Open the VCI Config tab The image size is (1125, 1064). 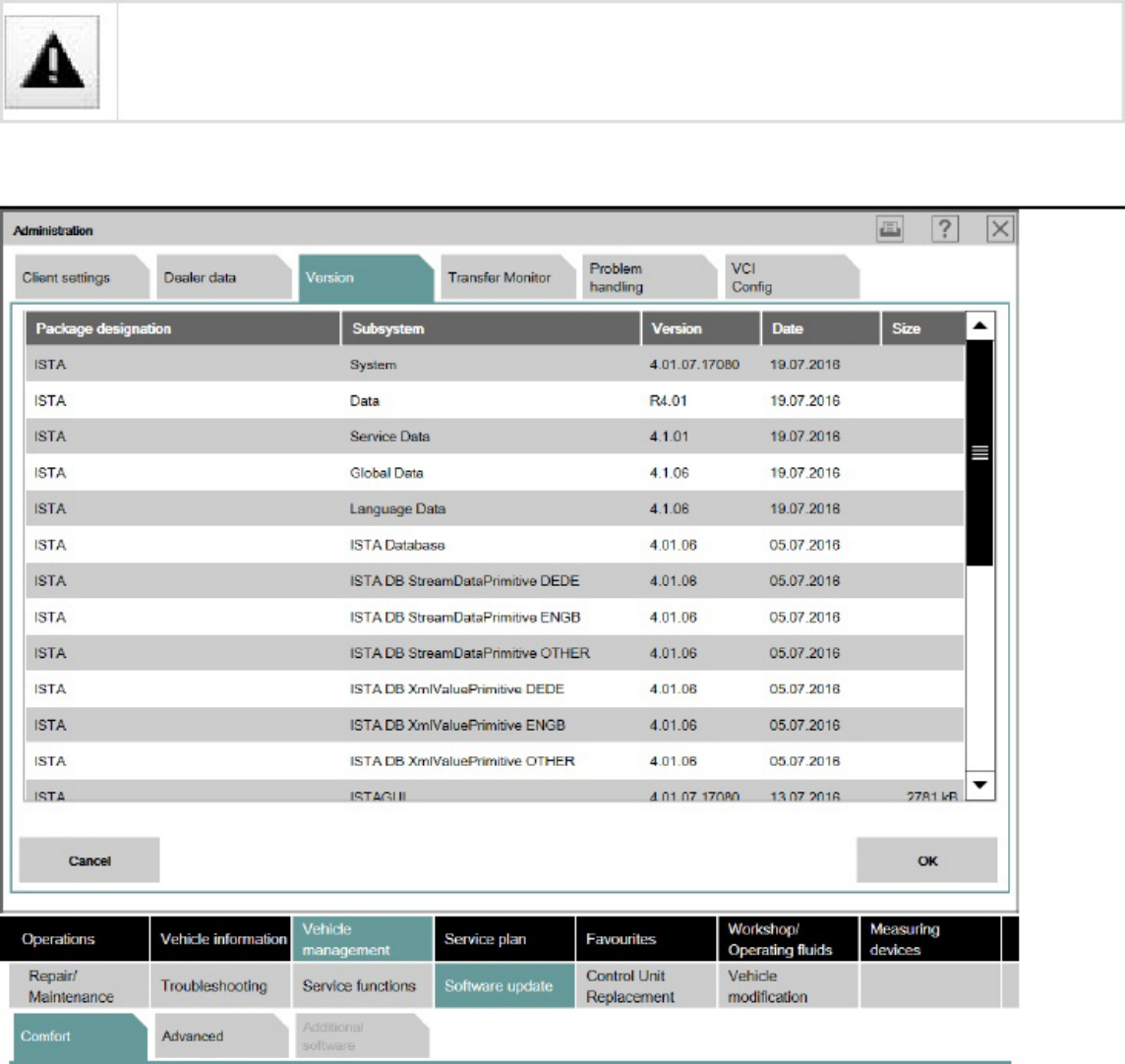(792, 277)
